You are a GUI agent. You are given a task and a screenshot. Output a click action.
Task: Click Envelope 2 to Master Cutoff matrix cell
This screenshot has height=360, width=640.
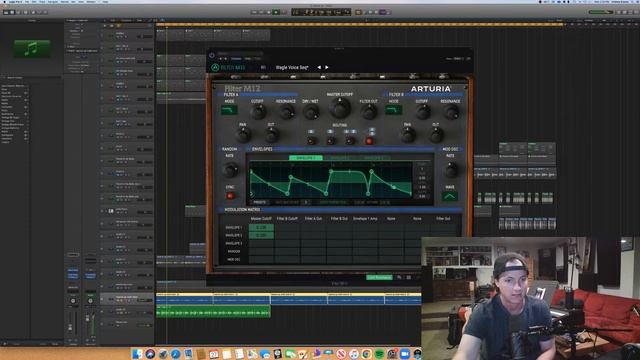point(261,236)
